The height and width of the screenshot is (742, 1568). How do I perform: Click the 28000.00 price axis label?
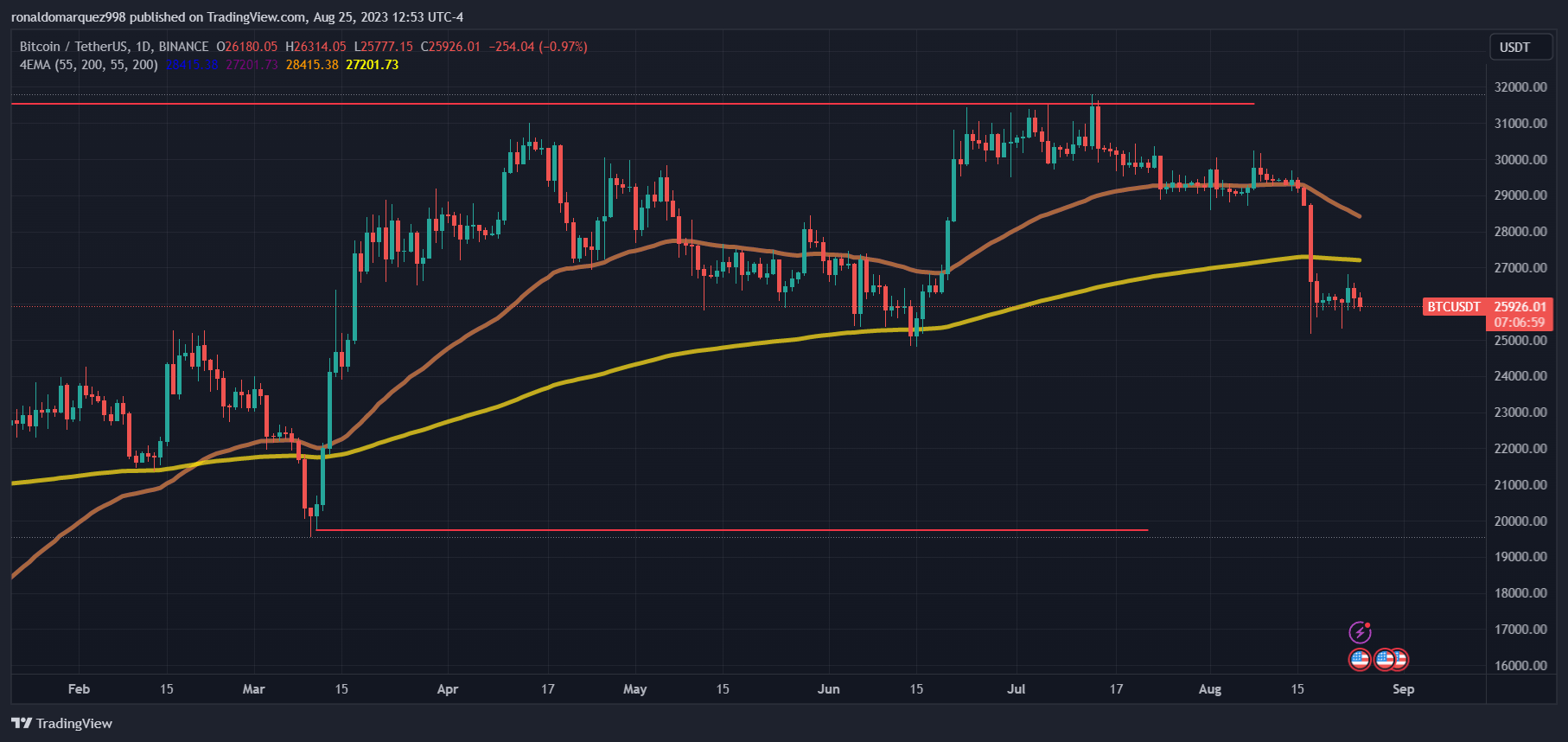pos(1520,232)
